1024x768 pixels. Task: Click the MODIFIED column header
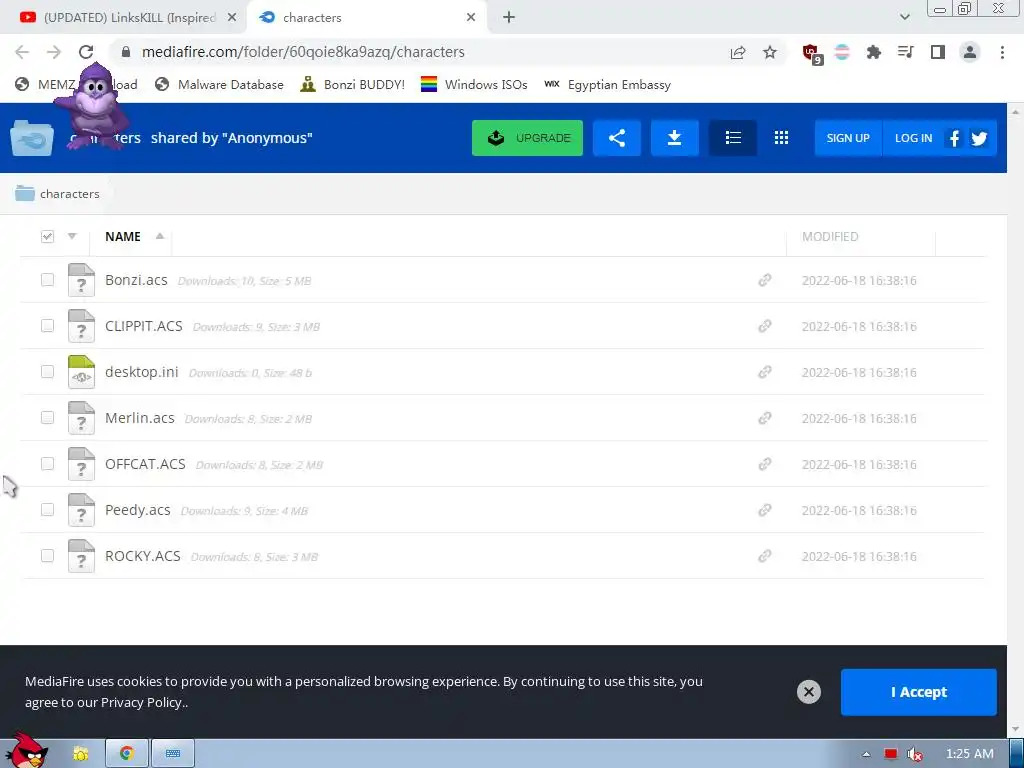(830, 236)
